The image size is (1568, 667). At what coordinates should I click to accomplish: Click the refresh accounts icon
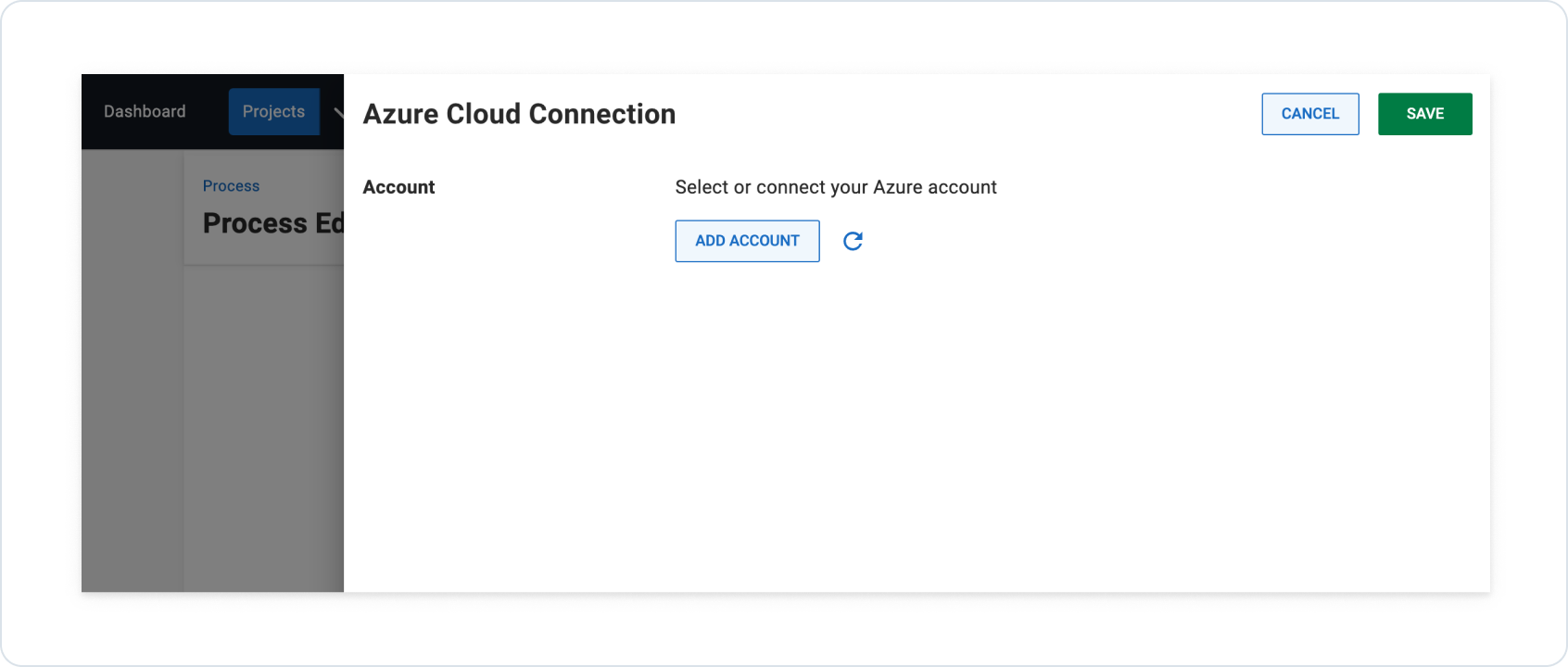[853, 241]
